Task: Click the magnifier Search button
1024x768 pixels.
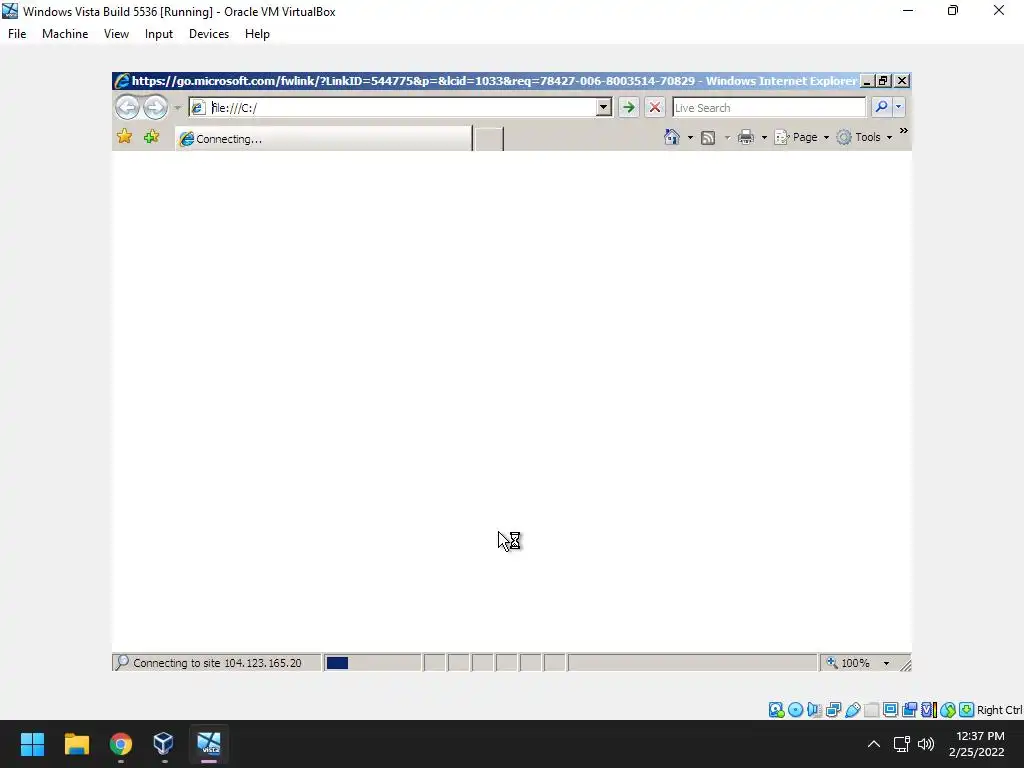Action: [x=881, y=106]
